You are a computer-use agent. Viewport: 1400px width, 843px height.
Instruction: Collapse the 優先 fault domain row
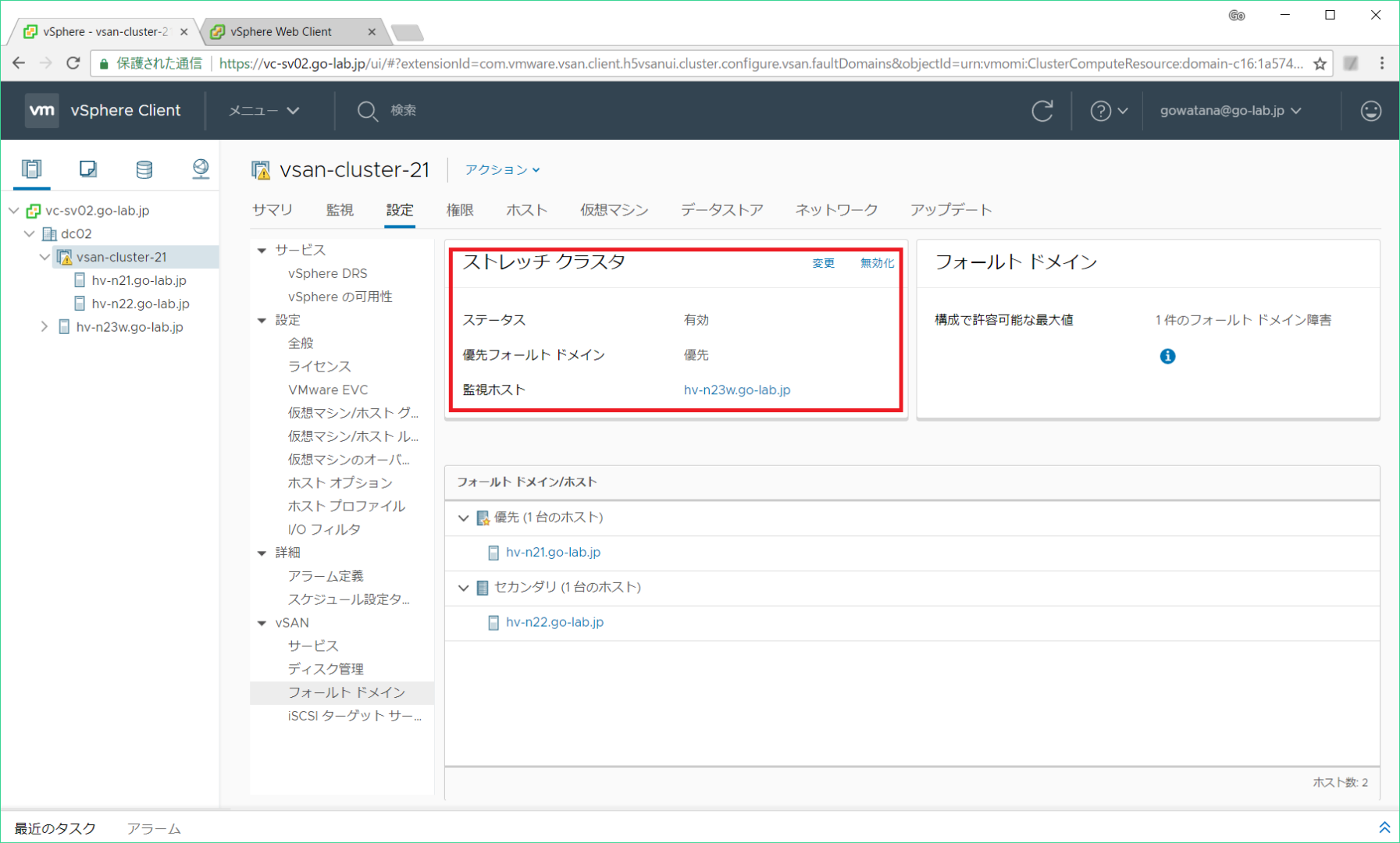point(463,518)
